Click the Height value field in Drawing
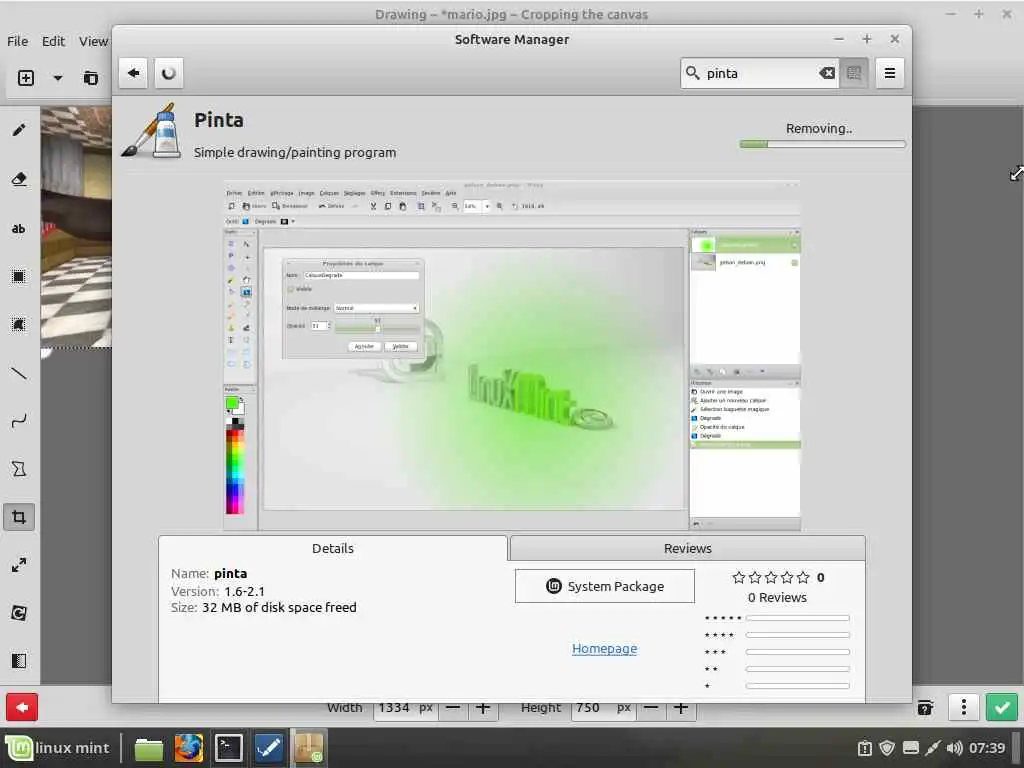This screenshot has width=1024, height=768. [601, 709]
